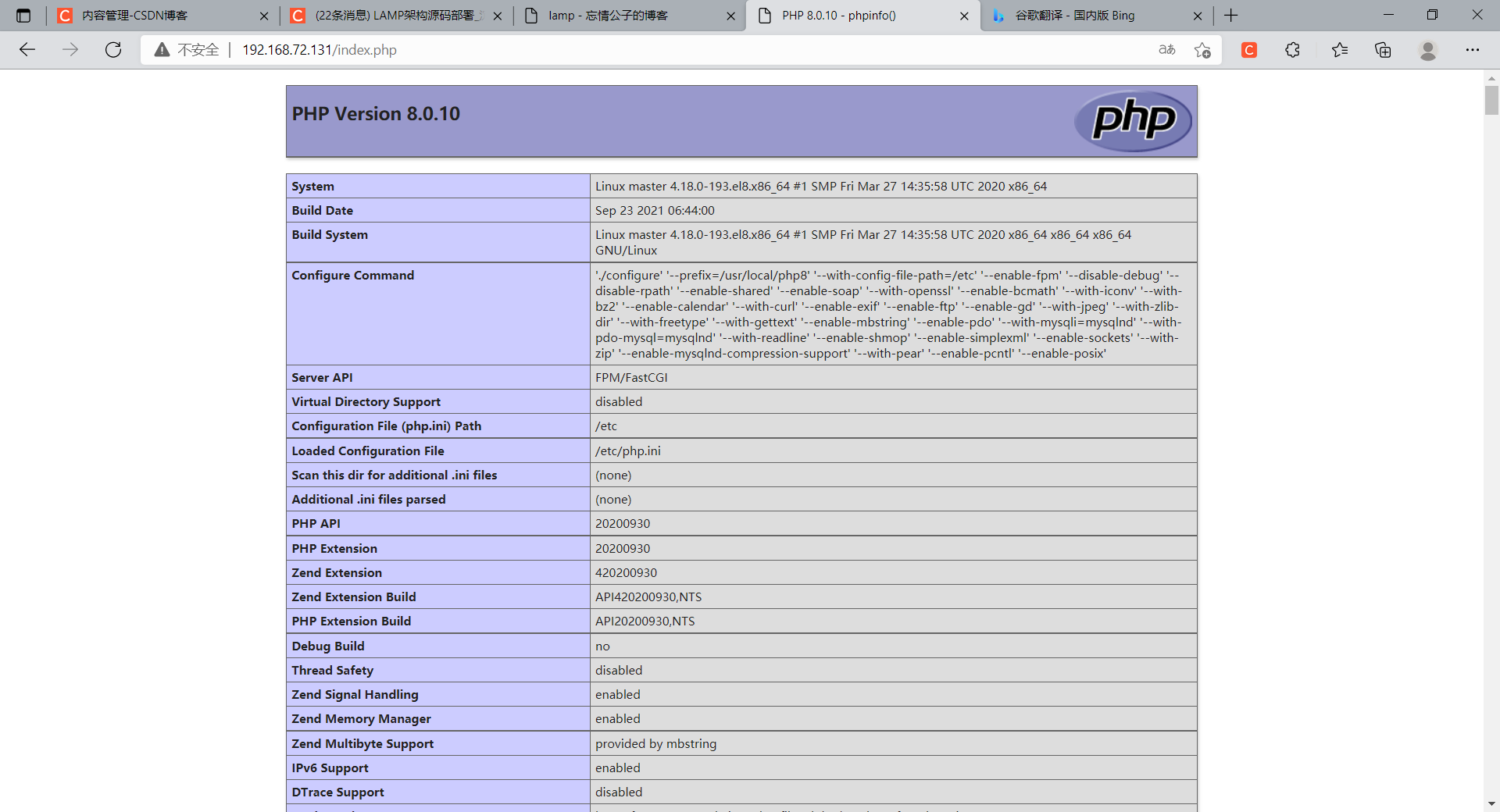Image resolution: width=1500 pixels, height=812 pixels.
Task: Click the Virtual Directory Support label
Action: click(x=366, y=402)
